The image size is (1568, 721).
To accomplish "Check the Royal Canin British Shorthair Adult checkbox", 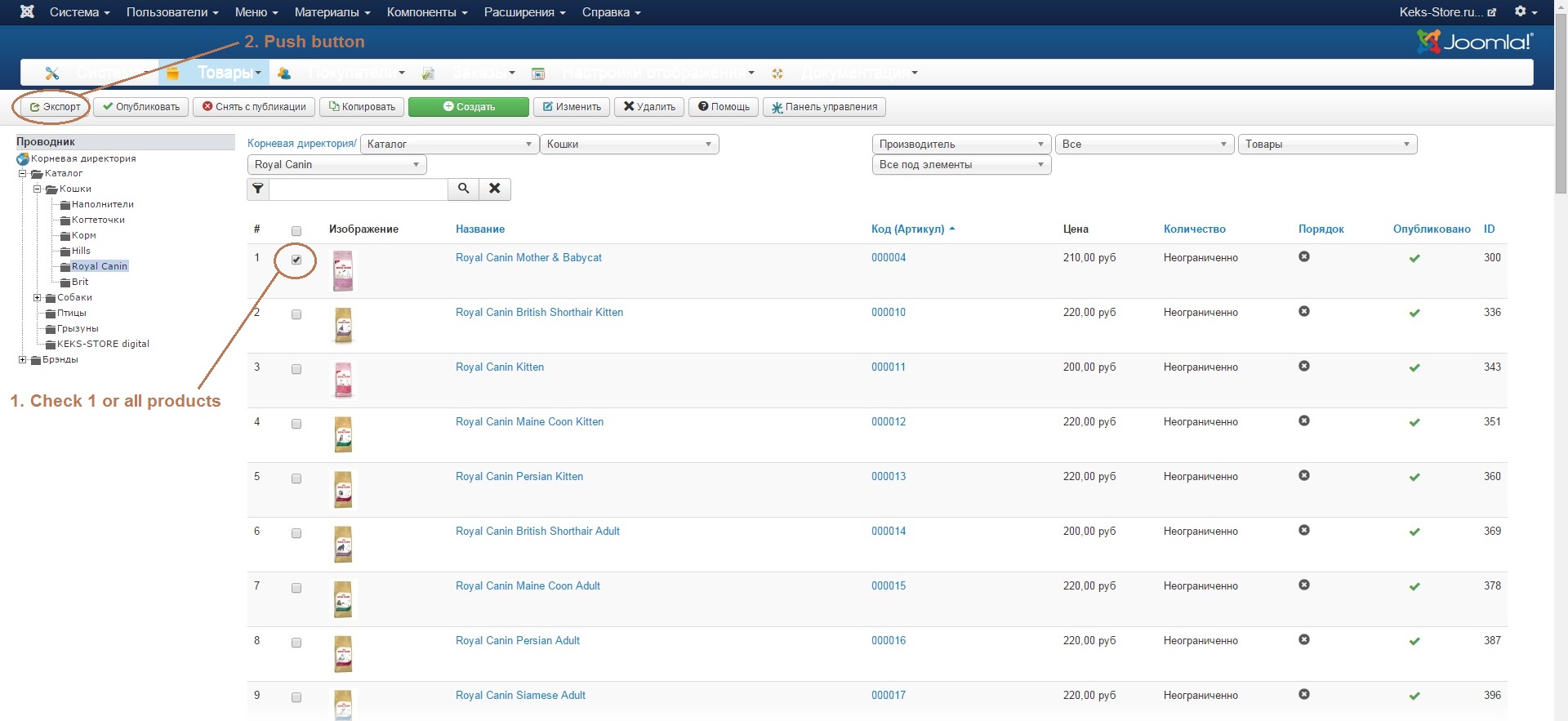I will click(296, 533).
